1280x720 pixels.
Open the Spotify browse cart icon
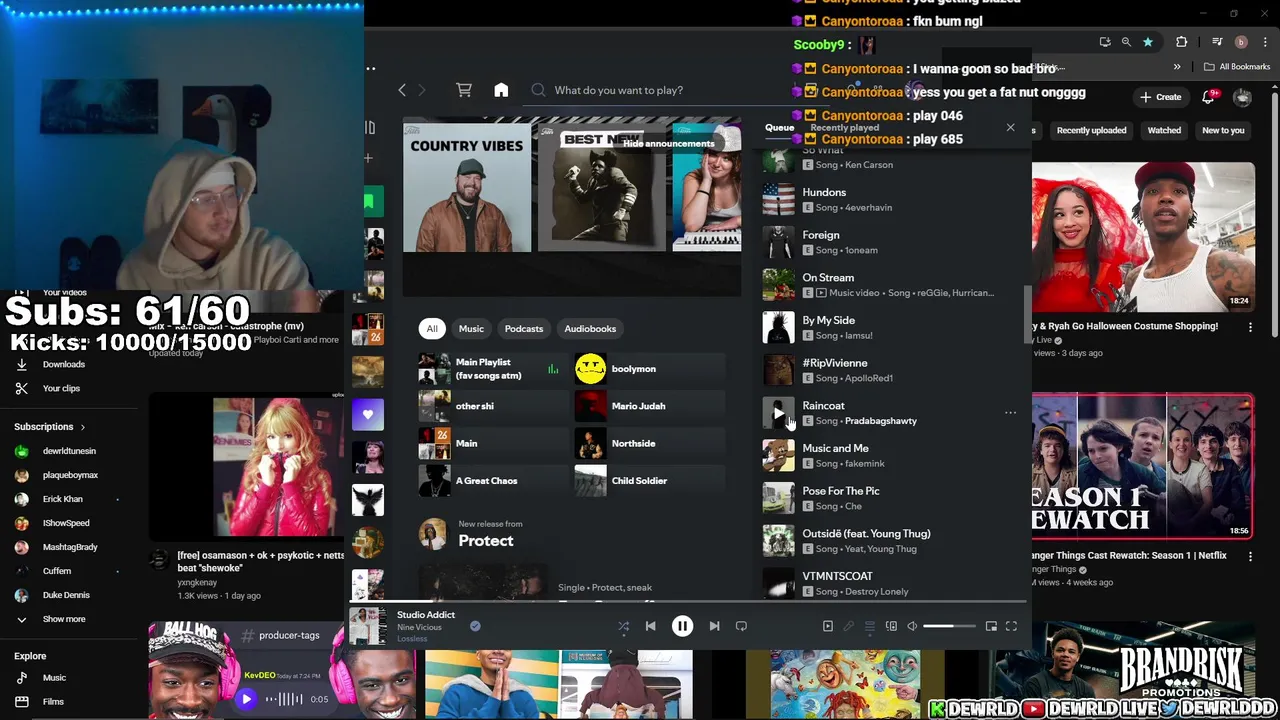point(464,90)
